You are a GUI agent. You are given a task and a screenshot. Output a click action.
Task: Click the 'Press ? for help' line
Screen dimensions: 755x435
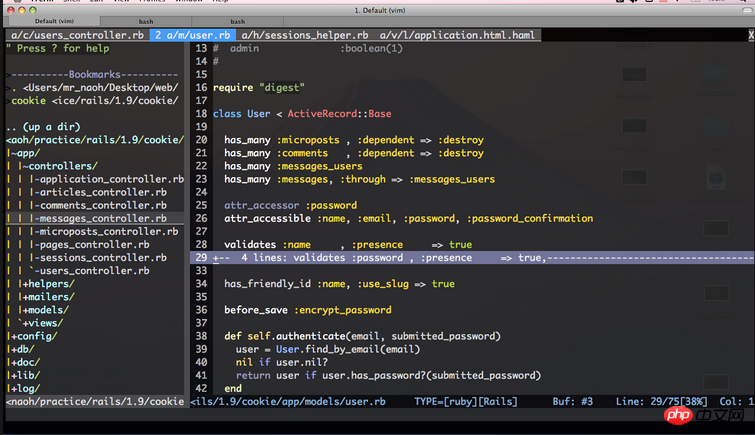coord(58,48)
